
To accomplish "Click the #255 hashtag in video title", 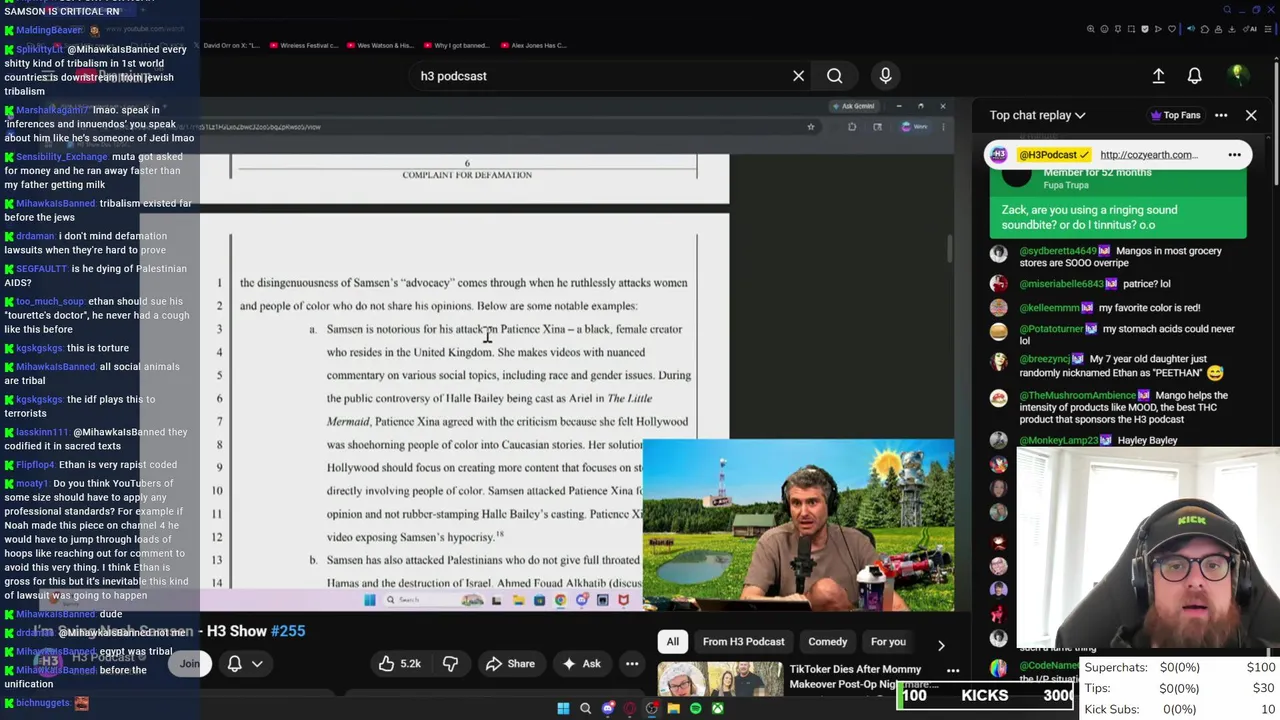I will pos(288,631).
